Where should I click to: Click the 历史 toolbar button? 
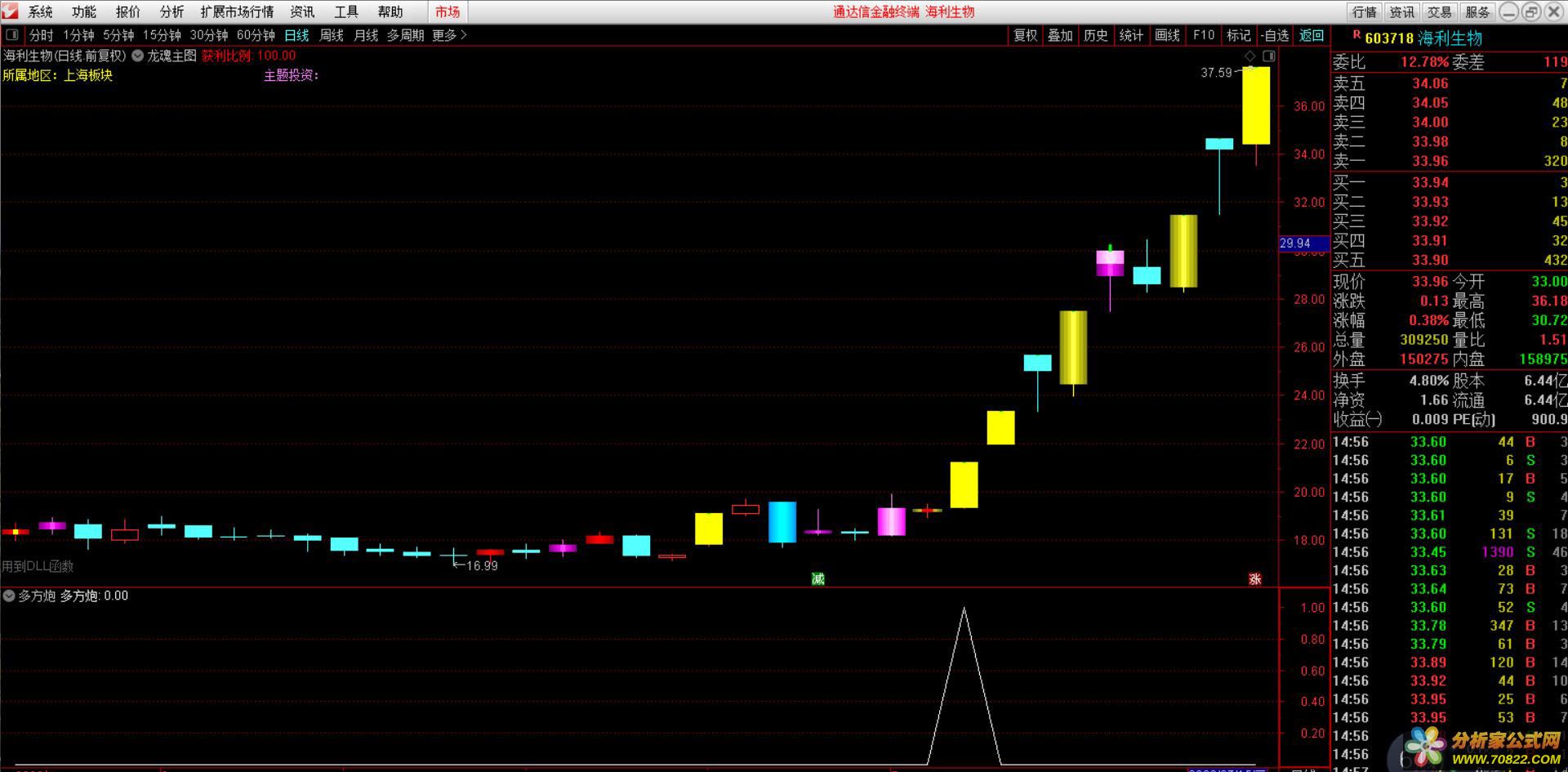(x=1096, y=35)
